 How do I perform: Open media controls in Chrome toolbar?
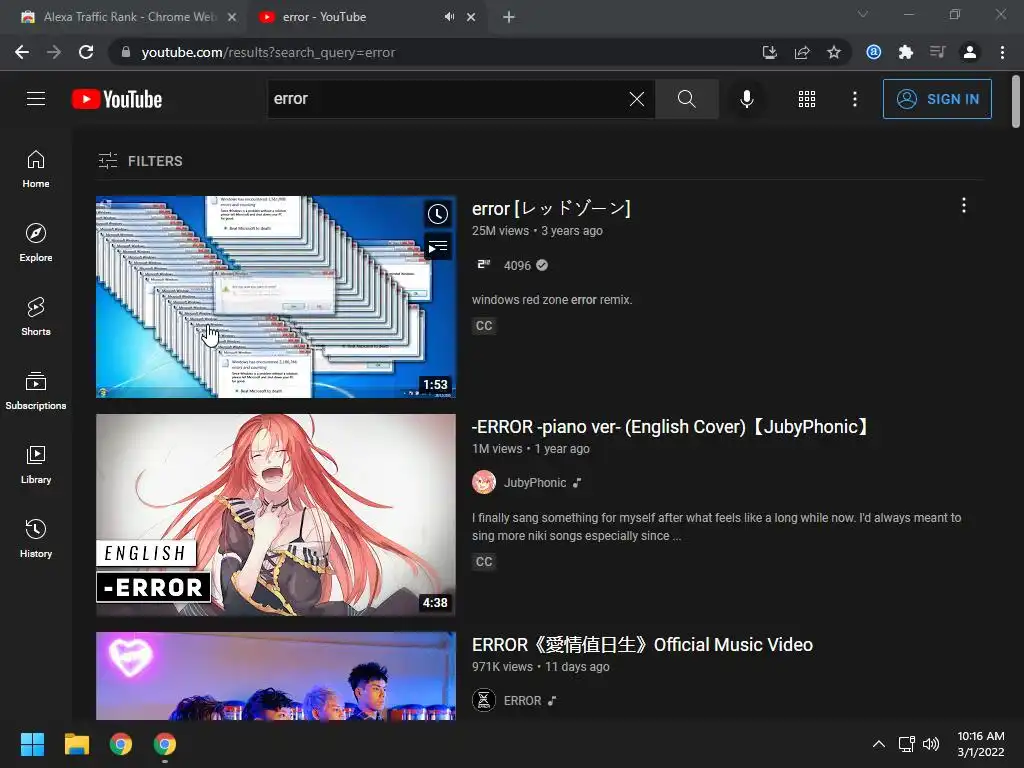pos(938,52)
